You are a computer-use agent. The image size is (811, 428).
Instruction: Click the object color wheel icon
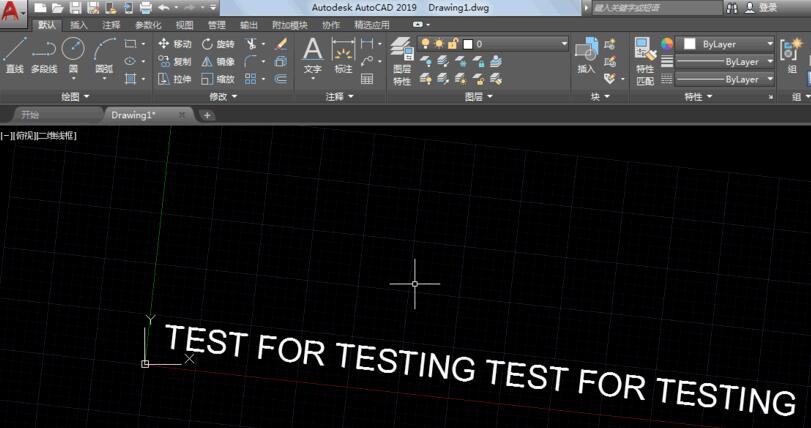667,44
